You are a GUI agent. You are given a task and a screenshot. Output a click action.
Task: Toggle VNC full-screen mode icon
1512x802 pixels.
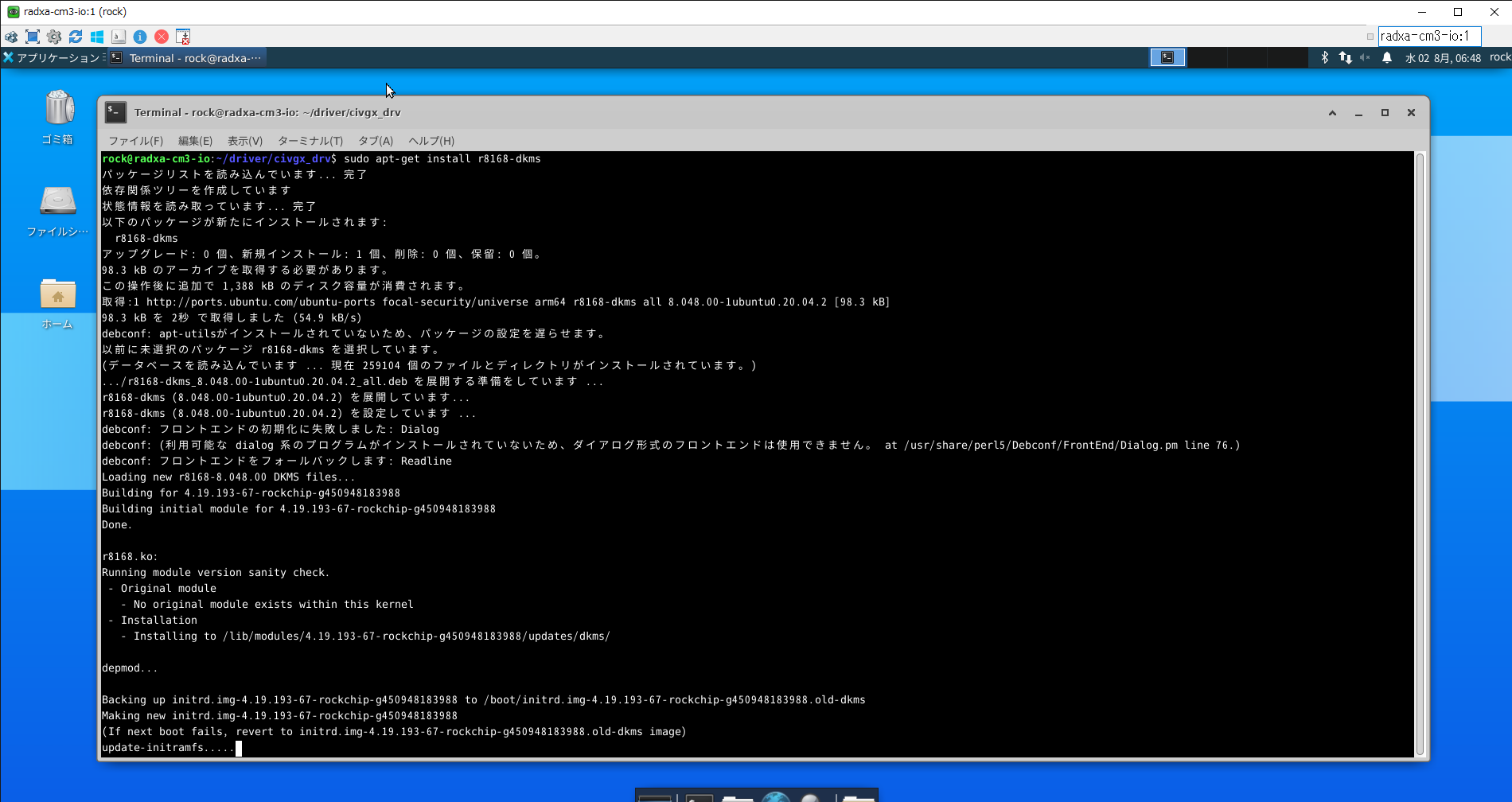pos(33,37)
